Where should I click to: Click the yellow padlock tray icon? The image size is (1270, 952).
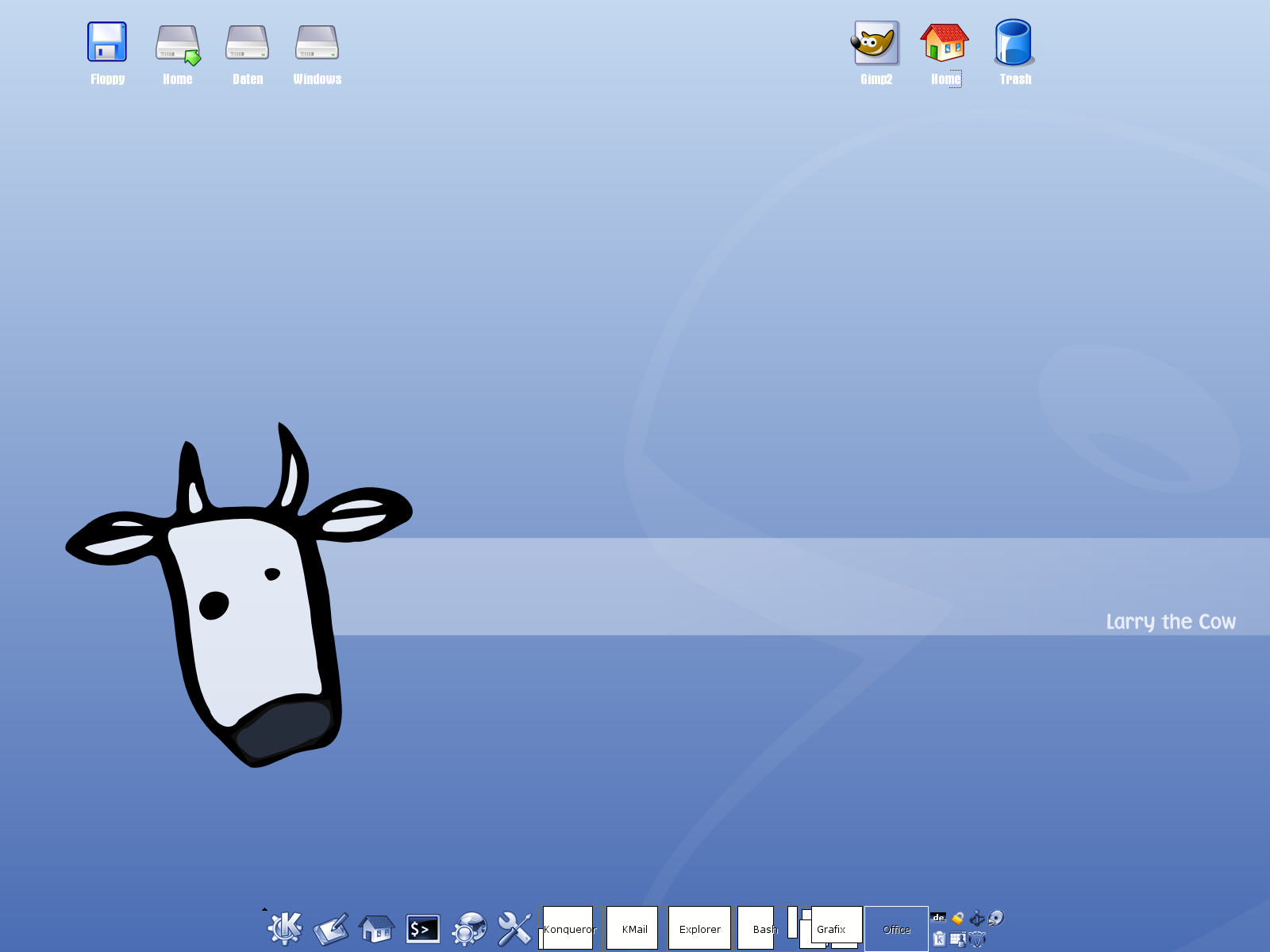[x=958, y=919]
